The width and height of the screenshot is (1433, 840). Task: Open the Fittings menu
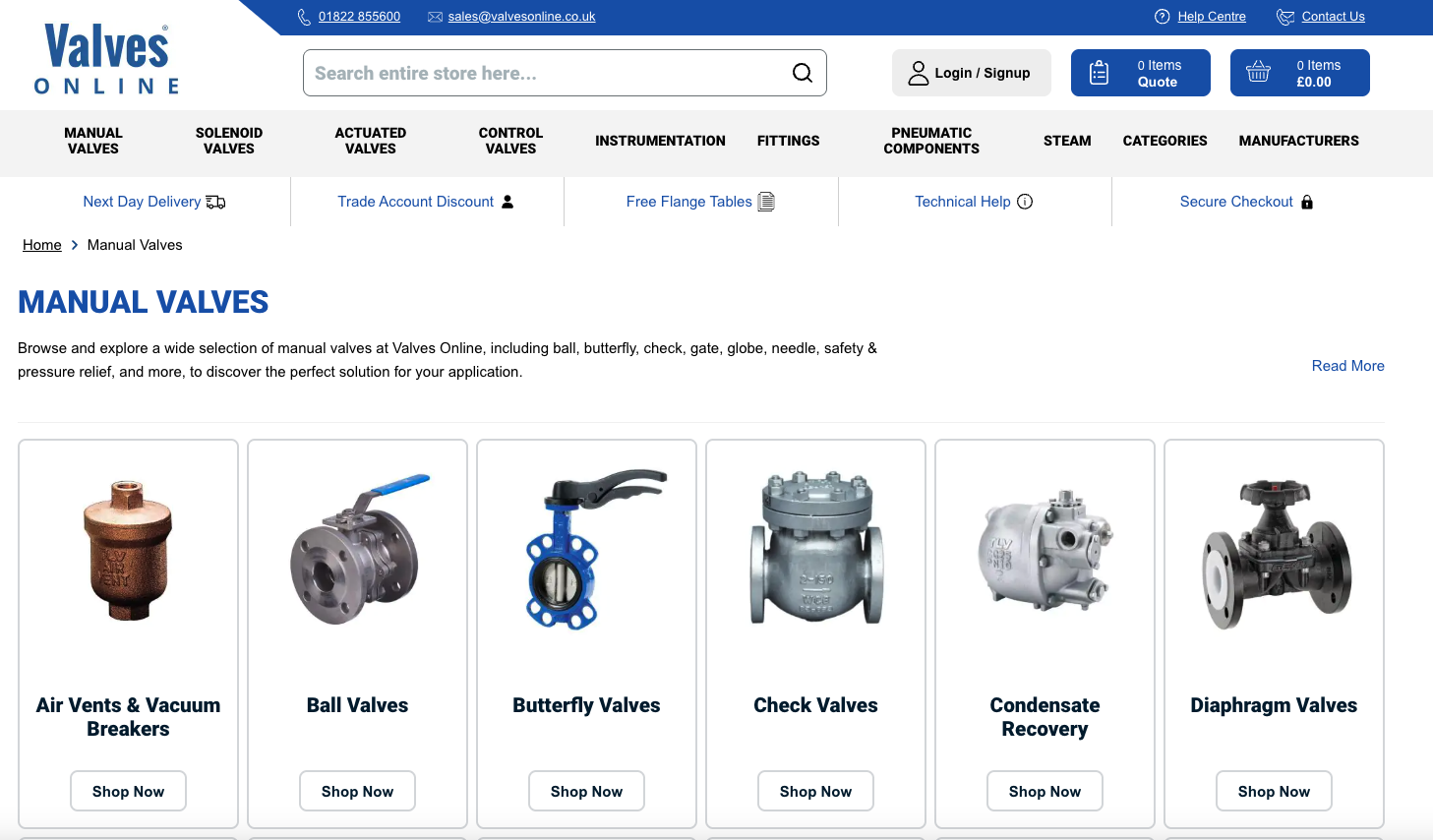[788, 141]
